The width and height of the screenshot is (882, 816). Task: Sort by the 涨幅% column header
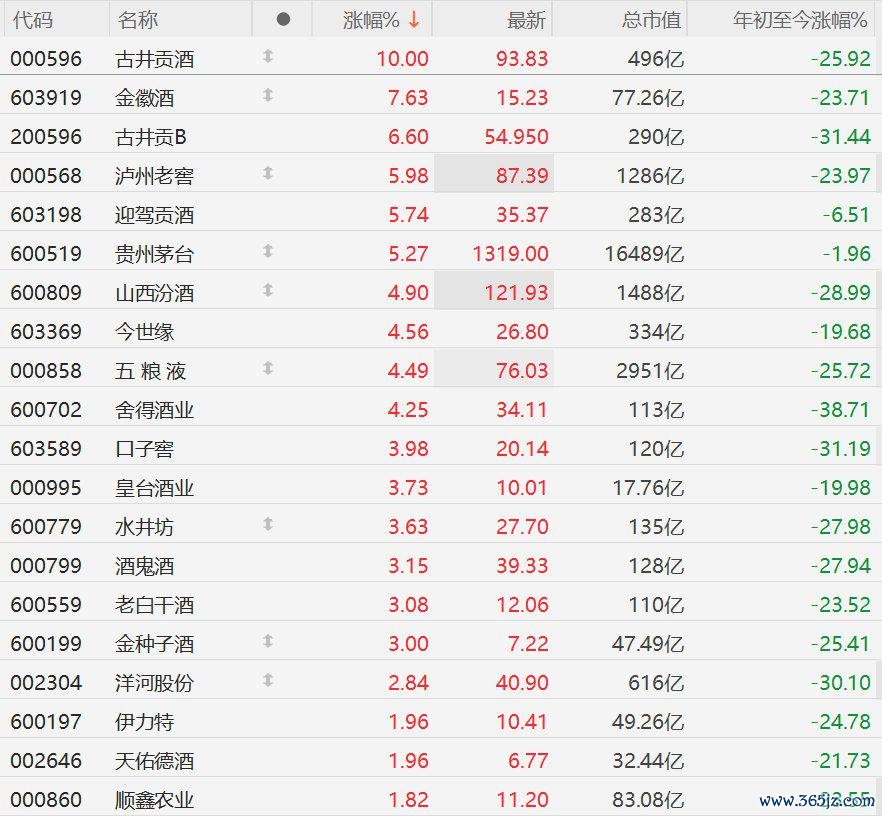pyautogui.click(x=371, y=20)
